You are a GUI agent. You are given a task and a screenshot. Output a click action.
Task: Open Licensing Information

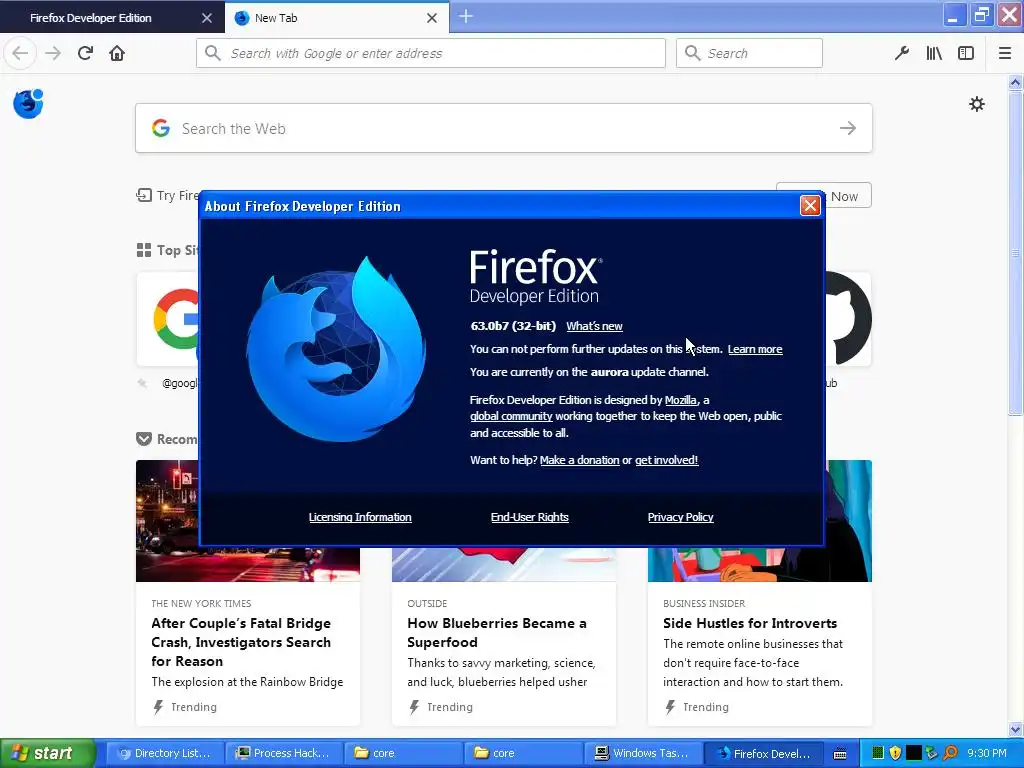click(x=360, y=517)
